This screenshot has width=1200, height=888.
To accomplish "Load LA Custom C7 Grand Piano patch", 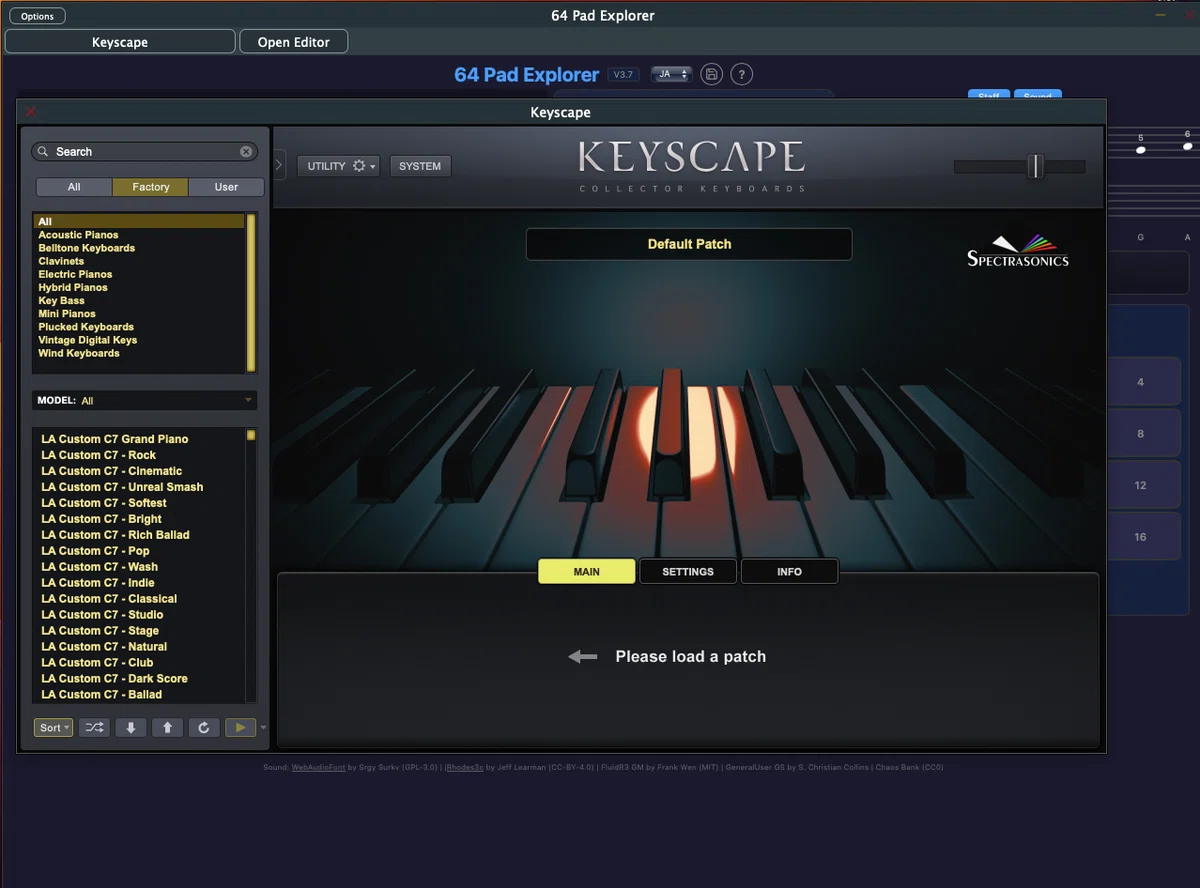I will click(115, 439).
